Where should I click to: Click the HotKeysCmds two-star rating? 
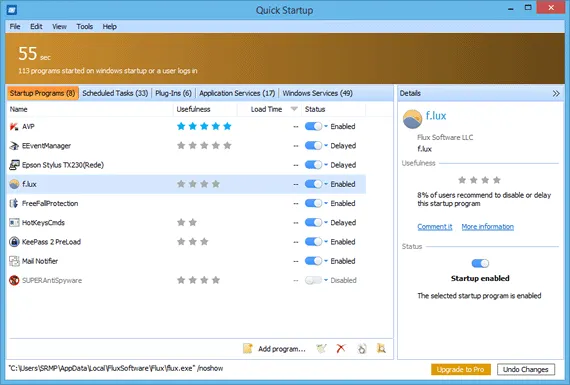click(187, 222)
